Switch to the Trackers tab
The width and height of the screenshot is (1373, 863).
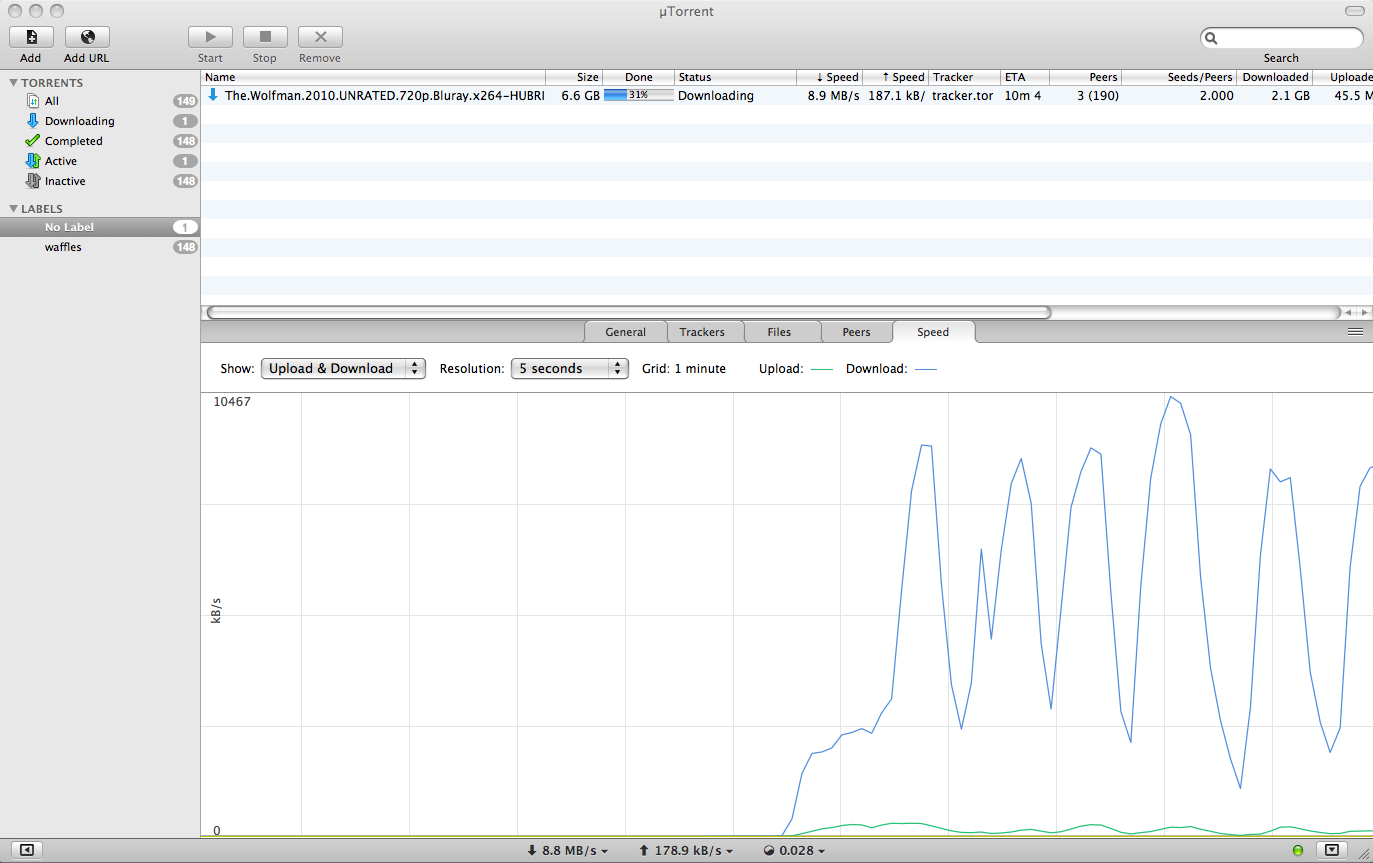tap(701, 332)
